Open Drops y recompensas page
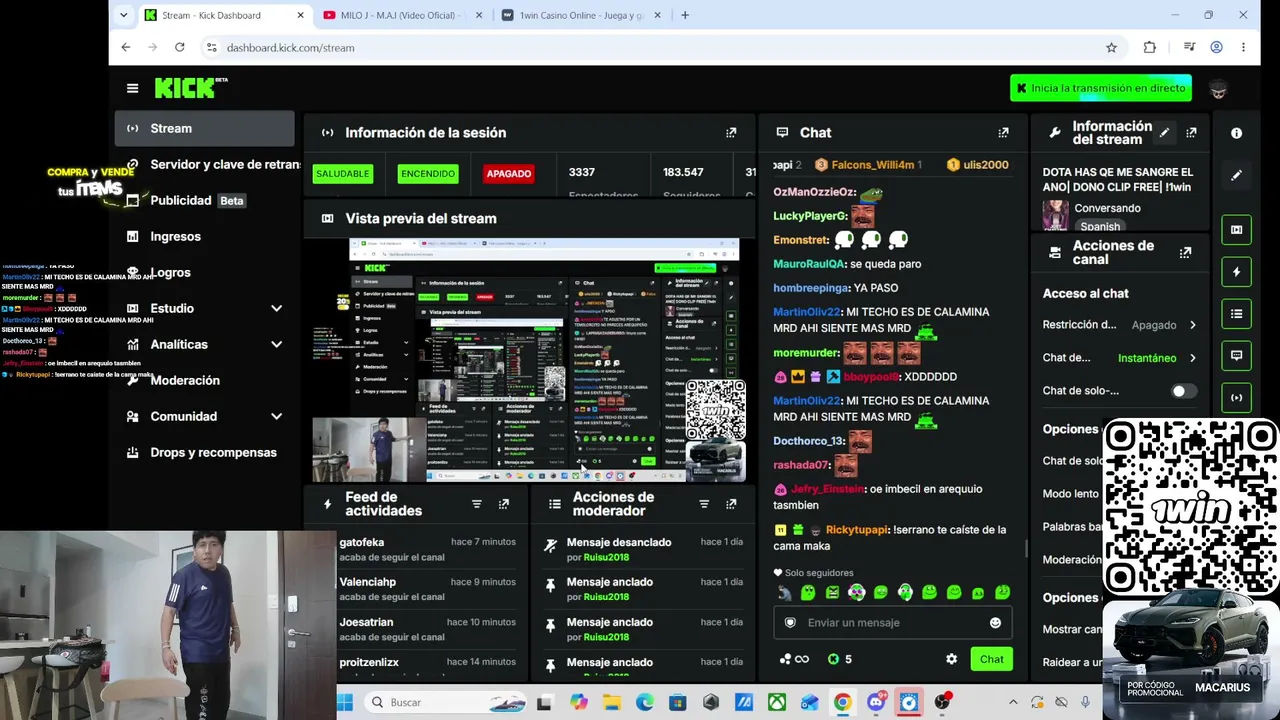The image size is (1280, 720). [x=205, y=452]
